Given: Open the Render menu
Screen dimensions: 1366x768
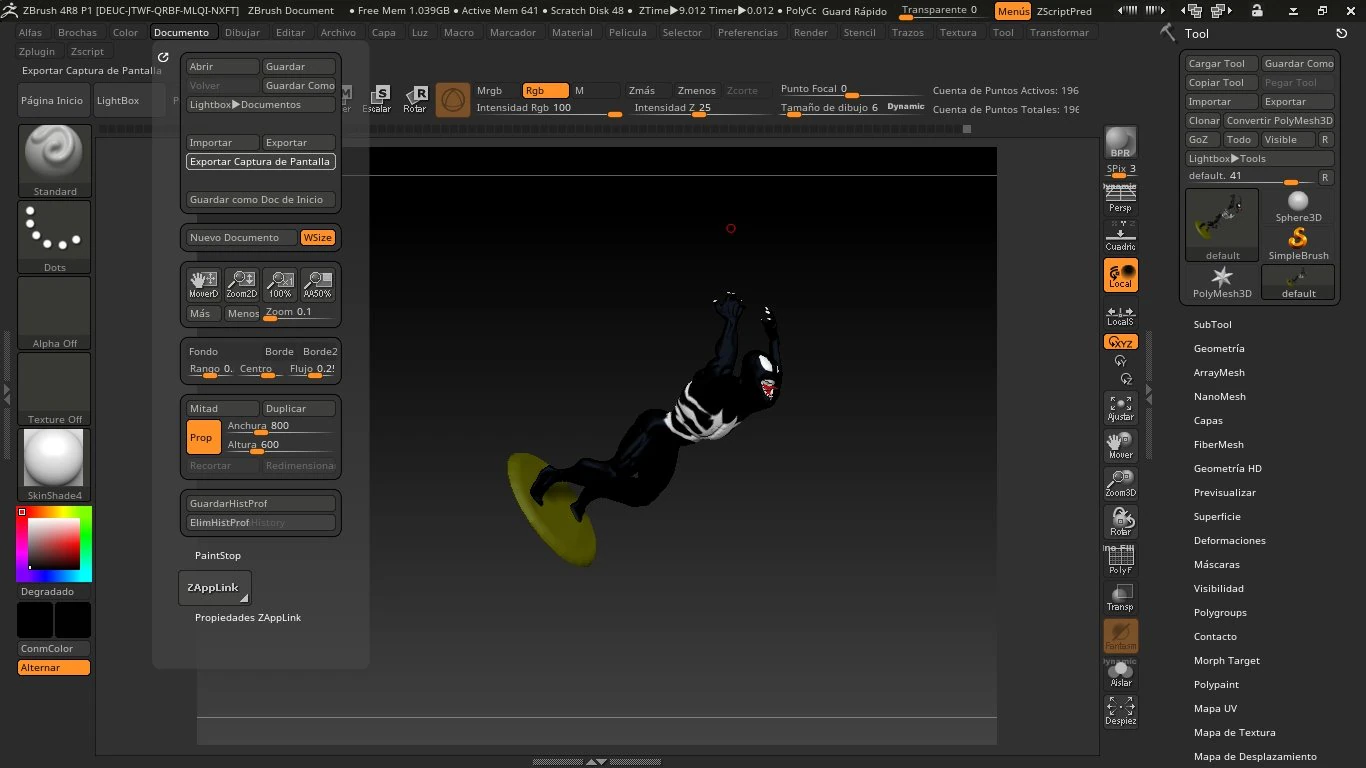Looking at the screenshot, I should 811,33.
